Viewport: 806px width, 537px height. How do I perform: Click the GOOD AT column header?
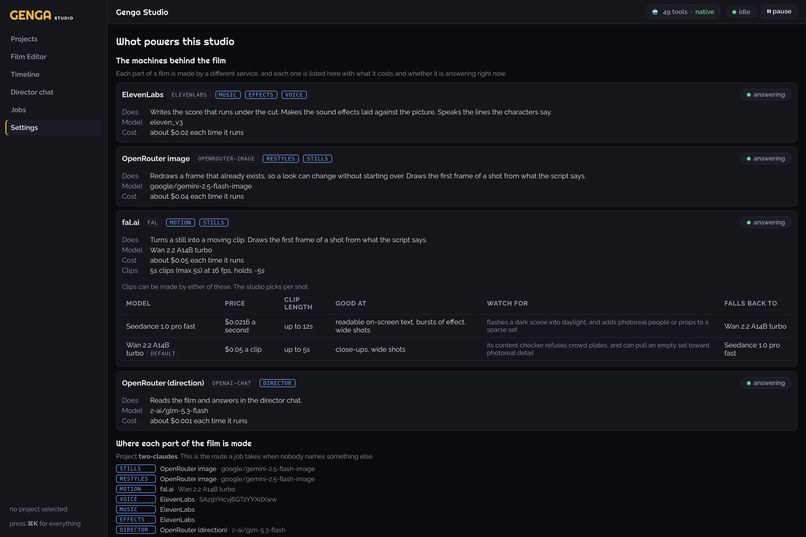pyautogui.click(x=351, y=304)
